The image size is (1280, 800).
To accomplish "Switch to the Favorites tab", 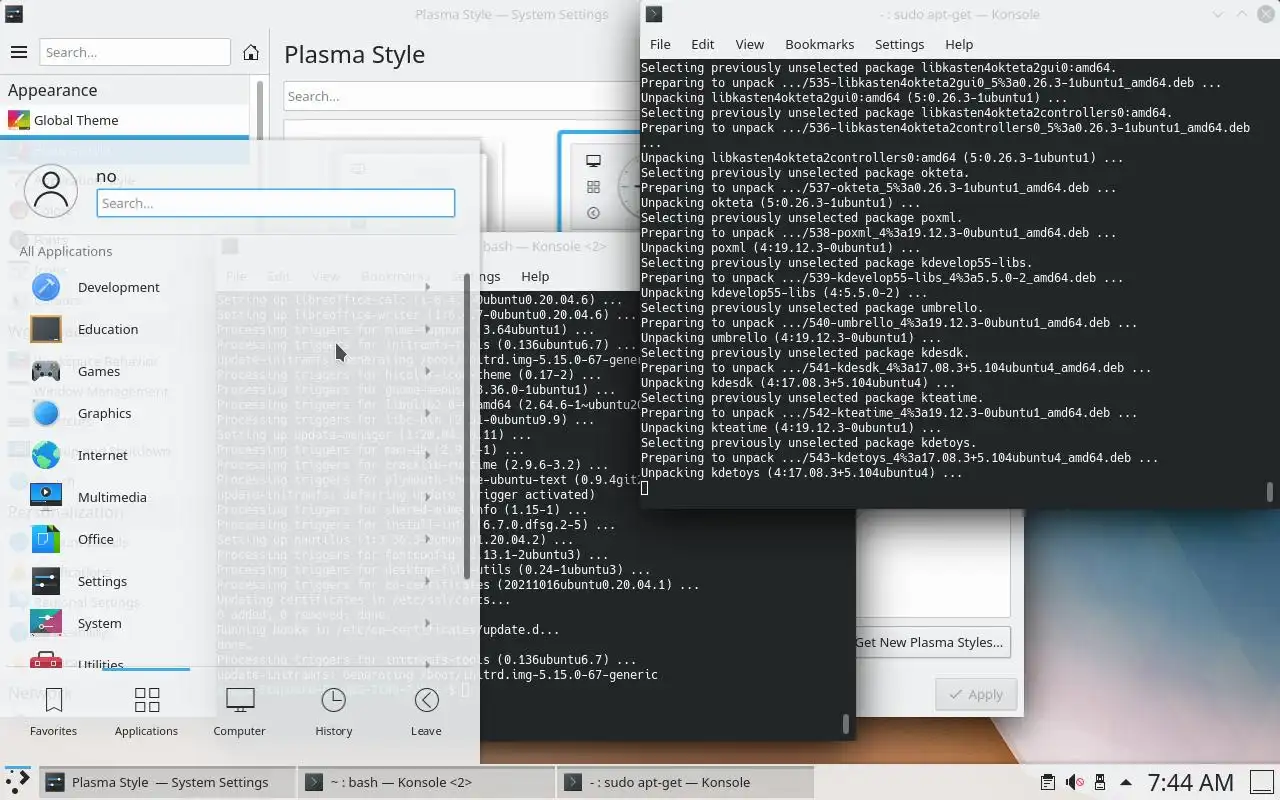I will point(54,712).
